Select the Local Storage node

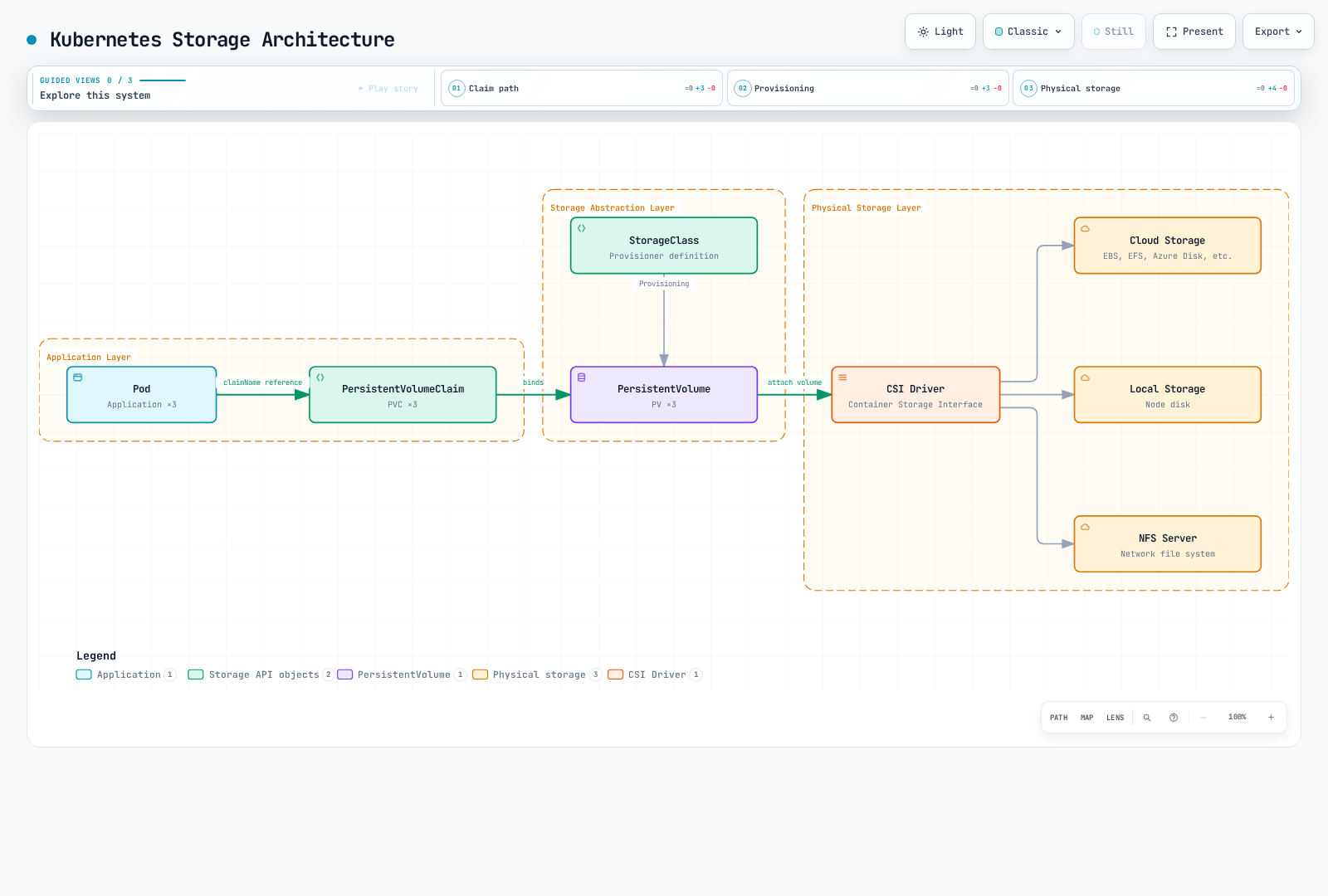(x=1168, y=395)
